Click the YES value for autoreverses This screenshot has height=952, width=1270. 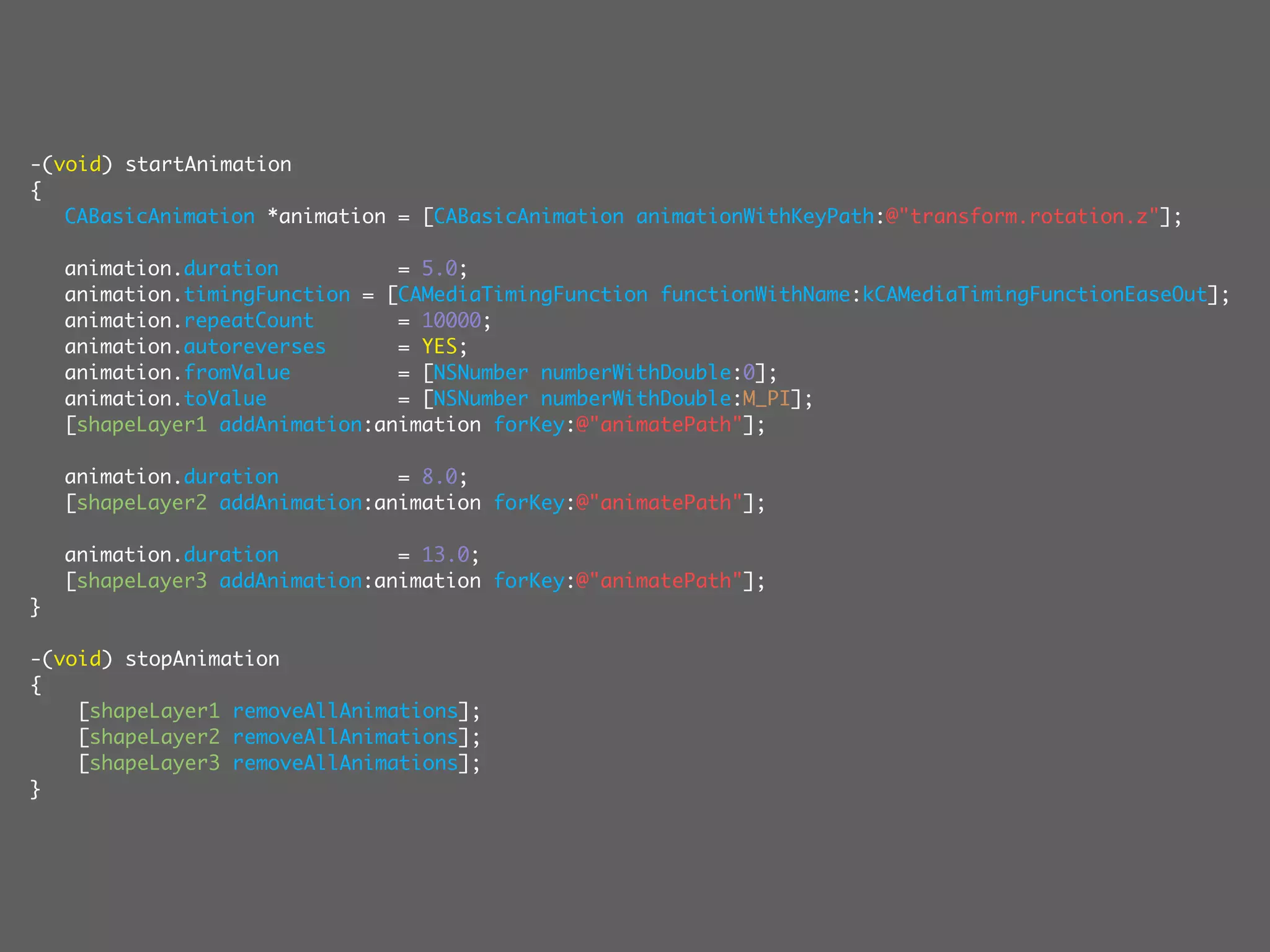click(439, 346)
